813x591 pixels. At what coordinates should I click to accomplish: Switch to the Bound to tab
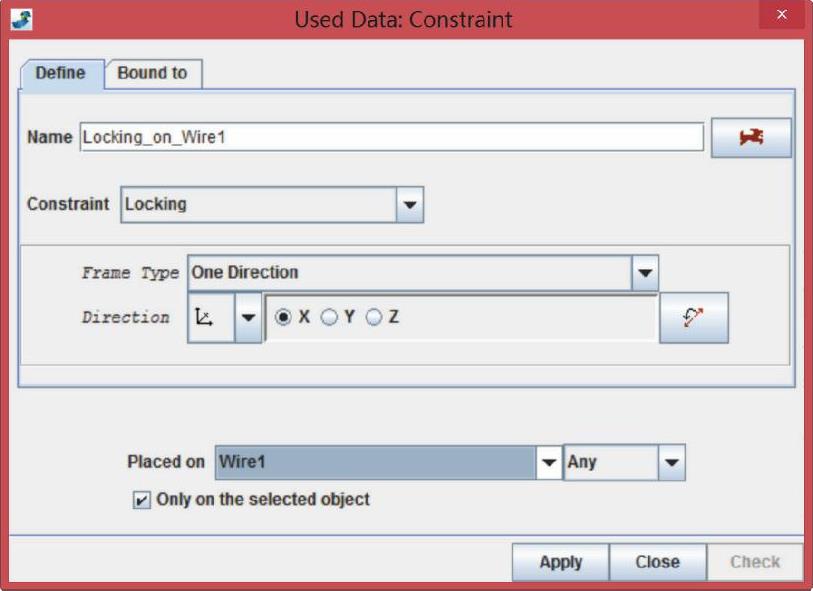point(152,73)
